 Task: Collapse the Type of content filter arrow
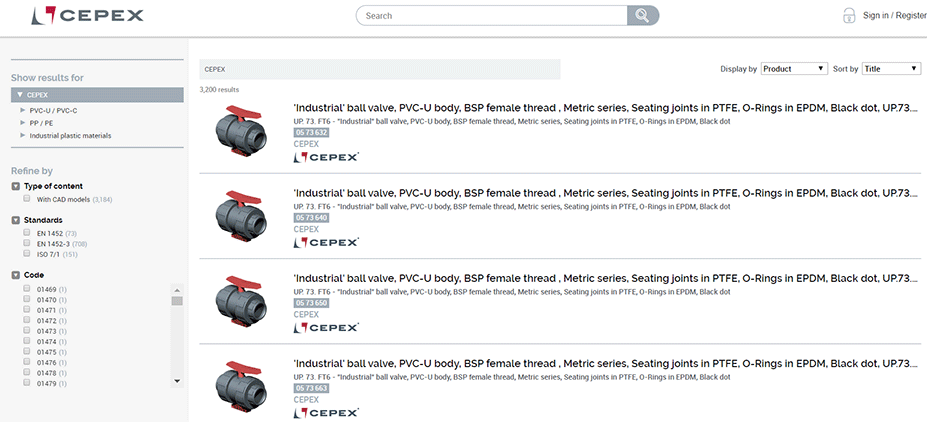pos(16,186)
